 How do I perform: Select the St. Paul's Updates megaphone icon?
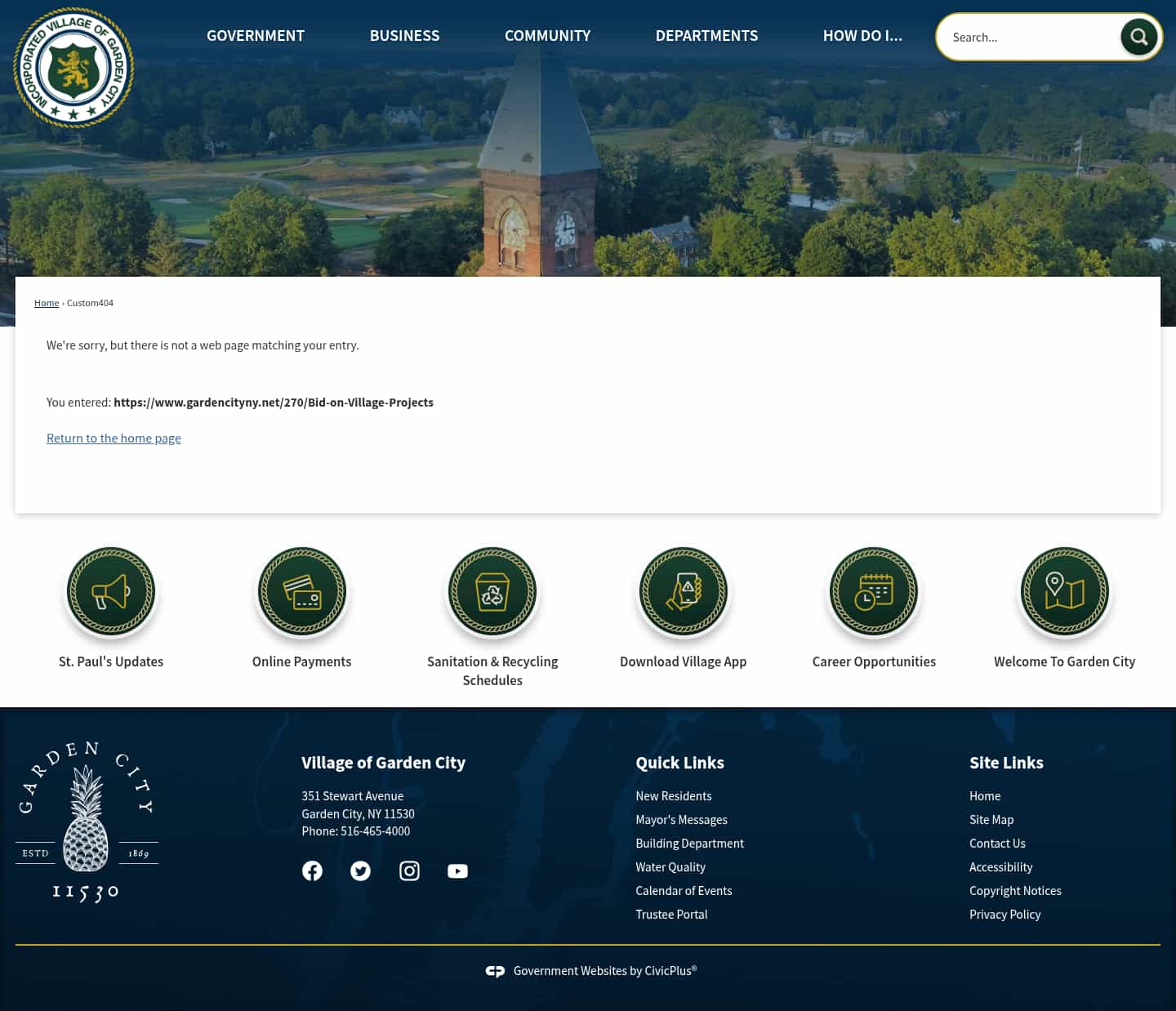[x=111, y=591]
